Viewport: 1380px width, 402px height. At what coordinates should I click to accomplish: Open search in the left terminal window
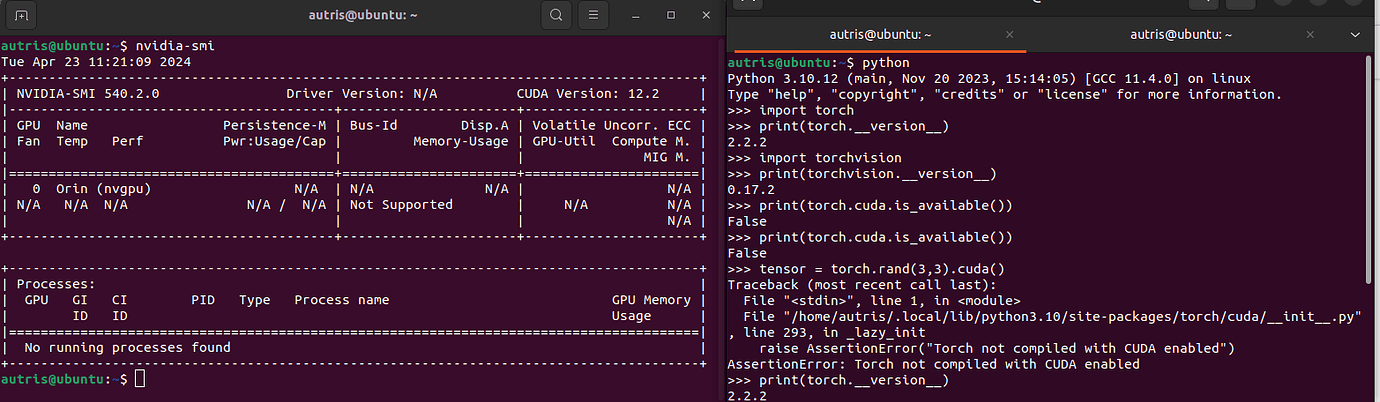tap(556, 15)
